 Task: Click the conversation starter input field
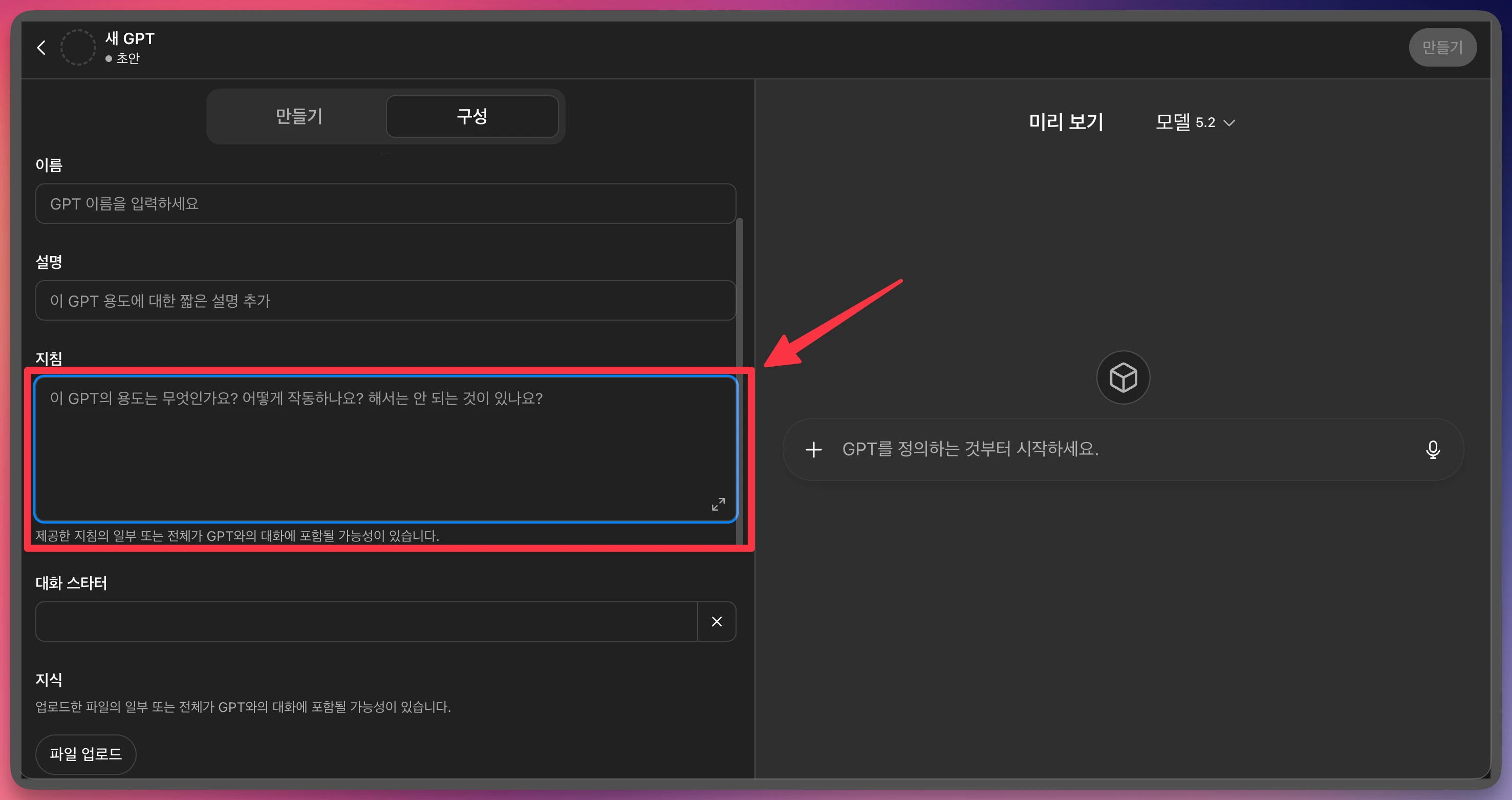[366, 621]
